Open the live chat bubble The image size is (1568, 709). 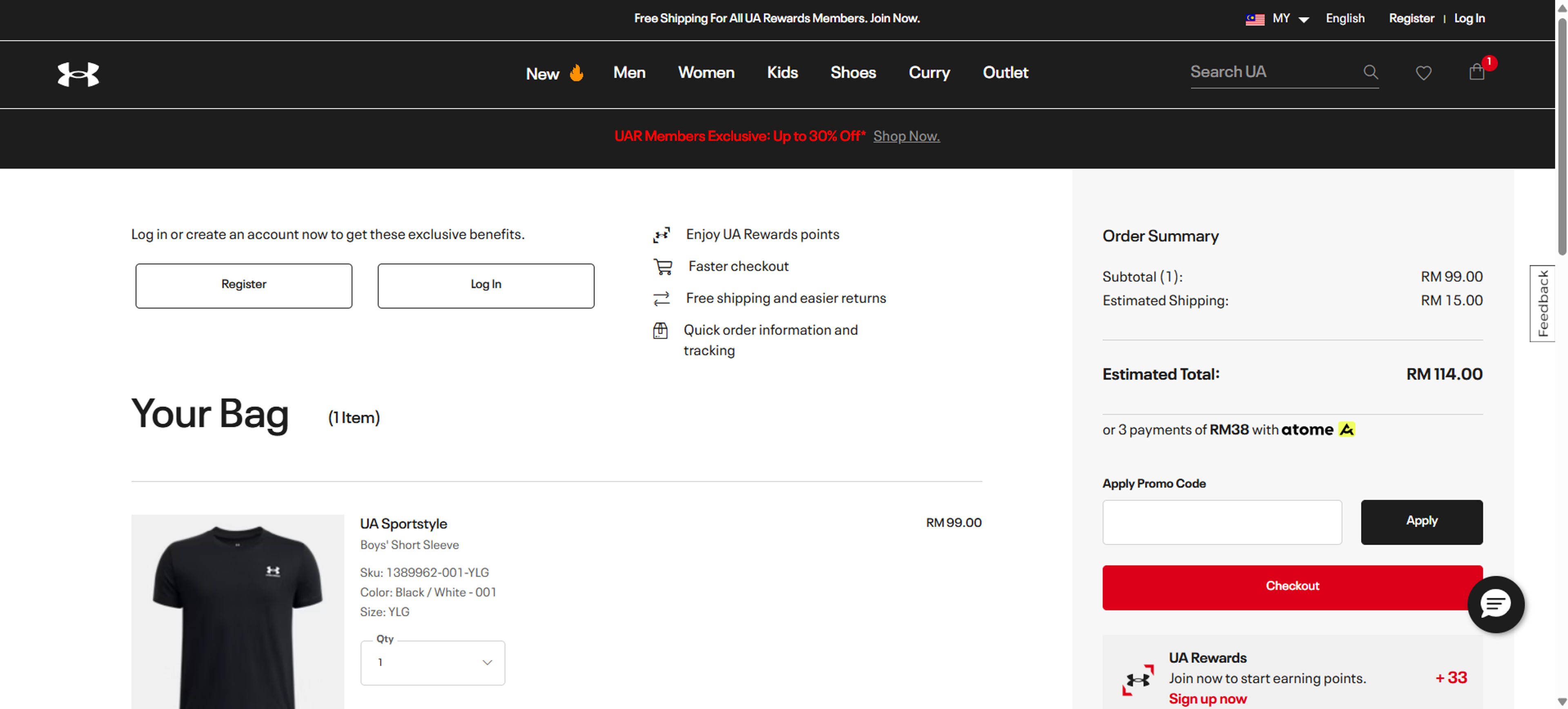pyautogui.click(x=1496, y=605)
